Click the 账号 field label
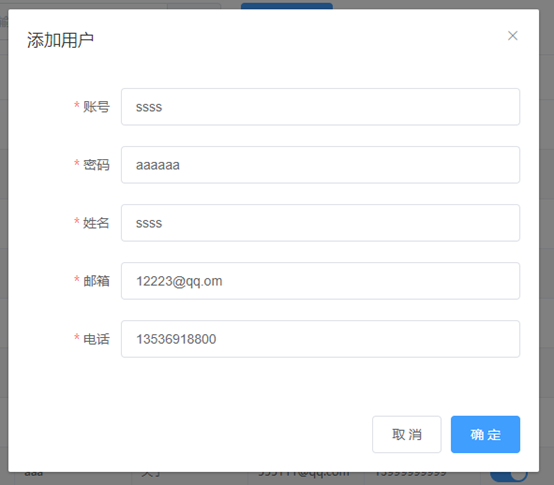This screenshot has width=554, height=485. (x=96, y=107)
